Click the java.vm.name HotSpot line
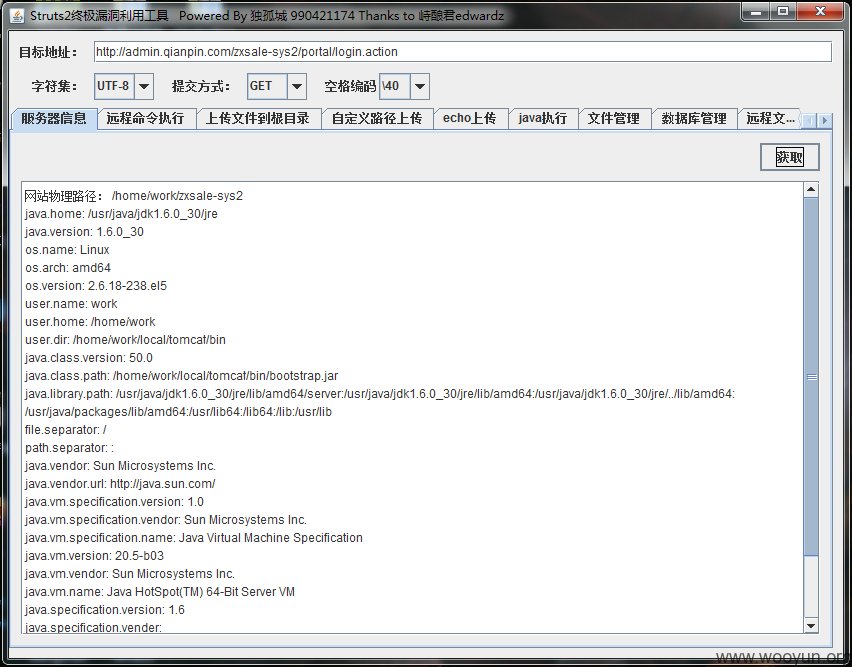This screenshot has height=667, width=852. pos(160,591)
